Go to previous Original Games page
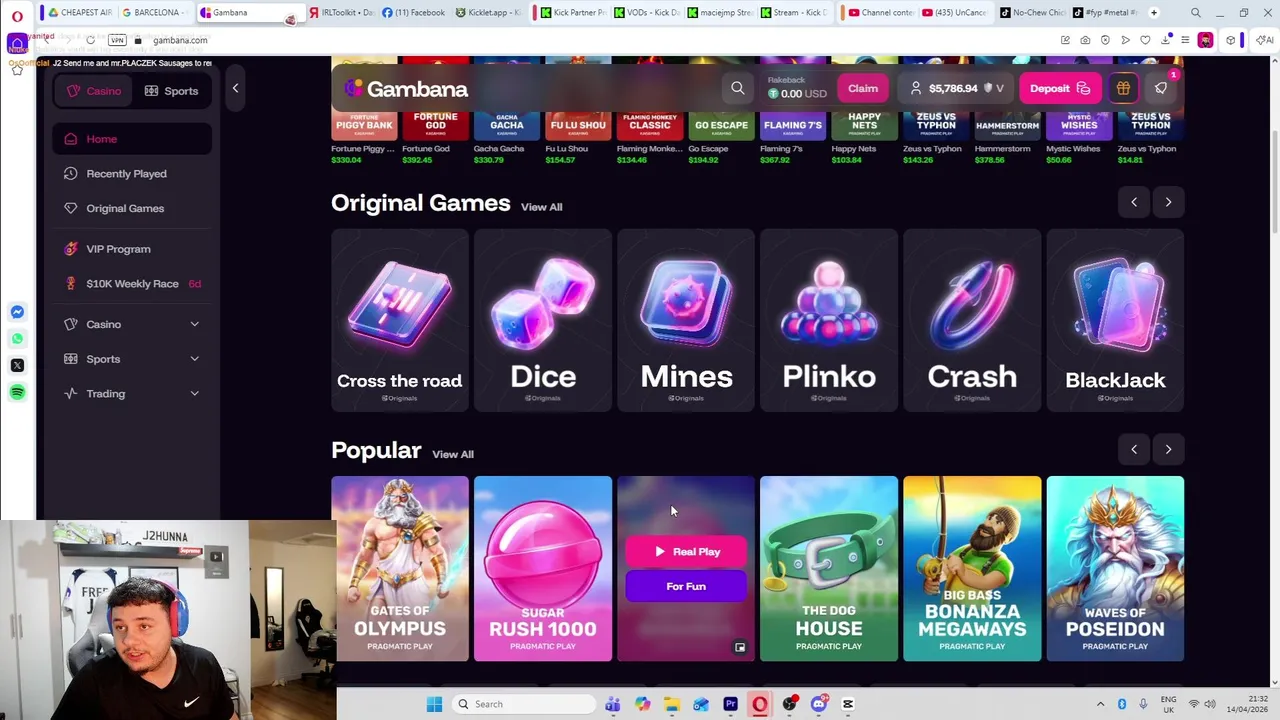1280x720 pixels. (x=1134, y=202)
